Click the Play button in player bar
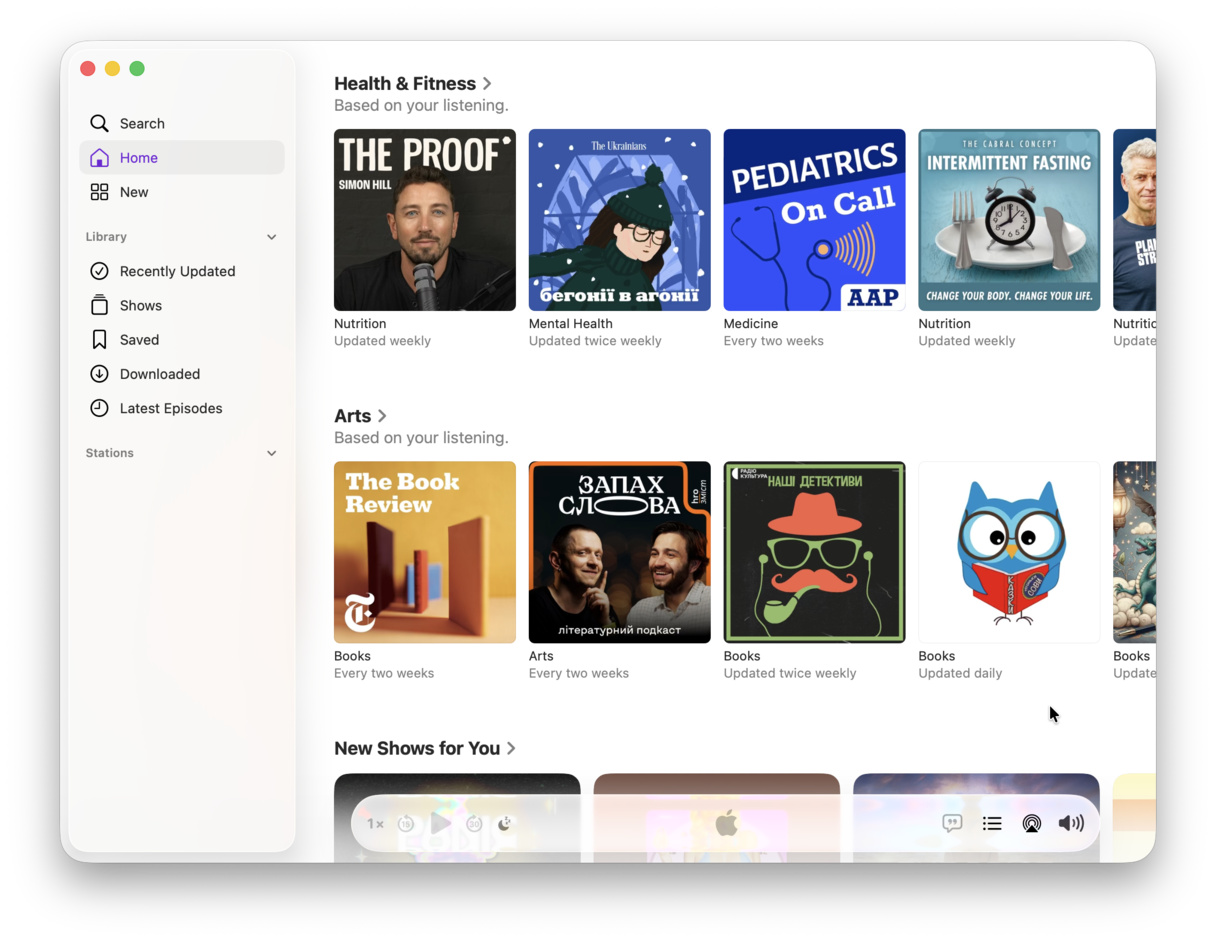Image resolution: width=1216 pixels, height=942 pixels. (441, 823)
